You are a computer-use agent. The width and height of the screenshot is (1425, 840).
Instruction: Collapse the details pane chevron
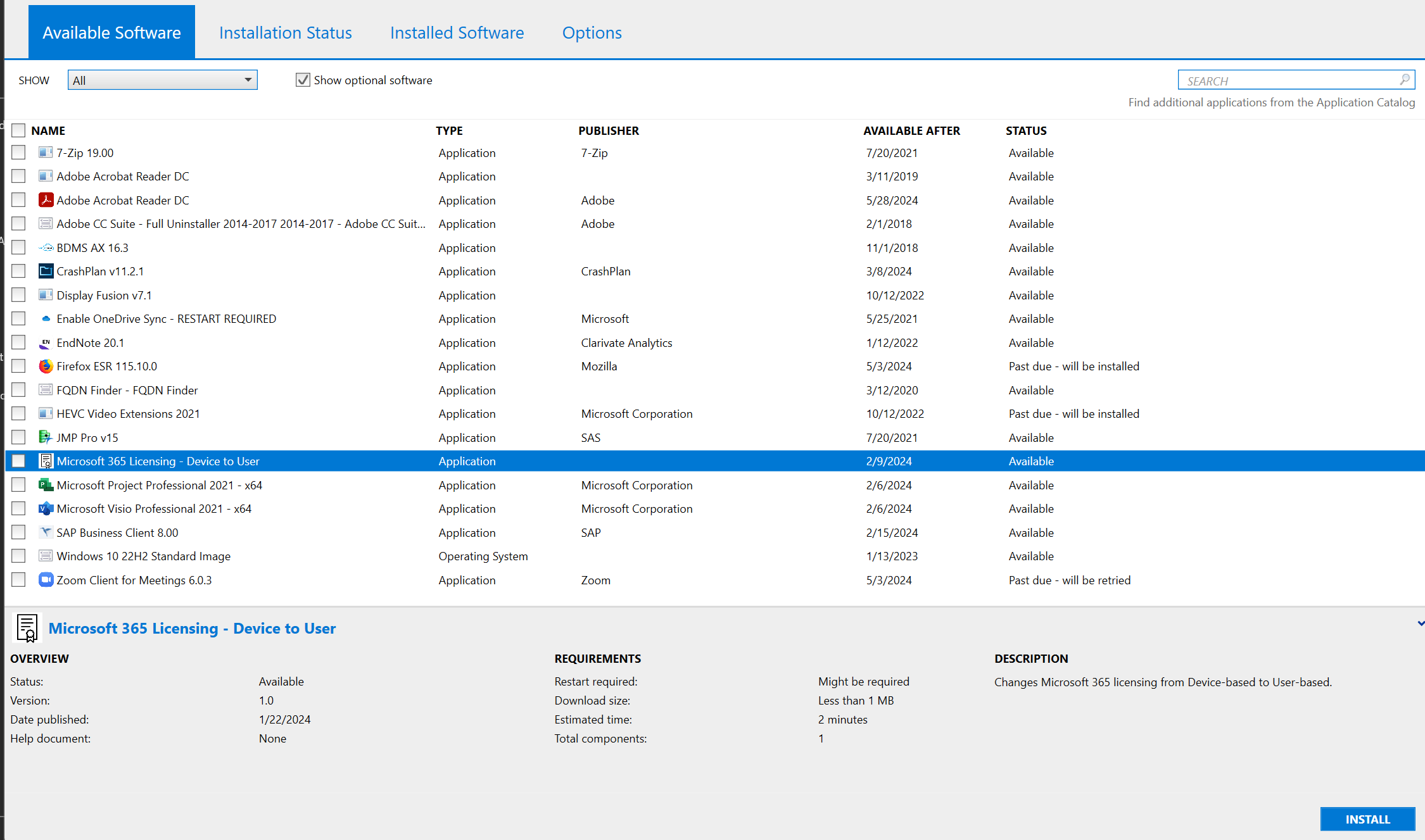(1421, 624)
